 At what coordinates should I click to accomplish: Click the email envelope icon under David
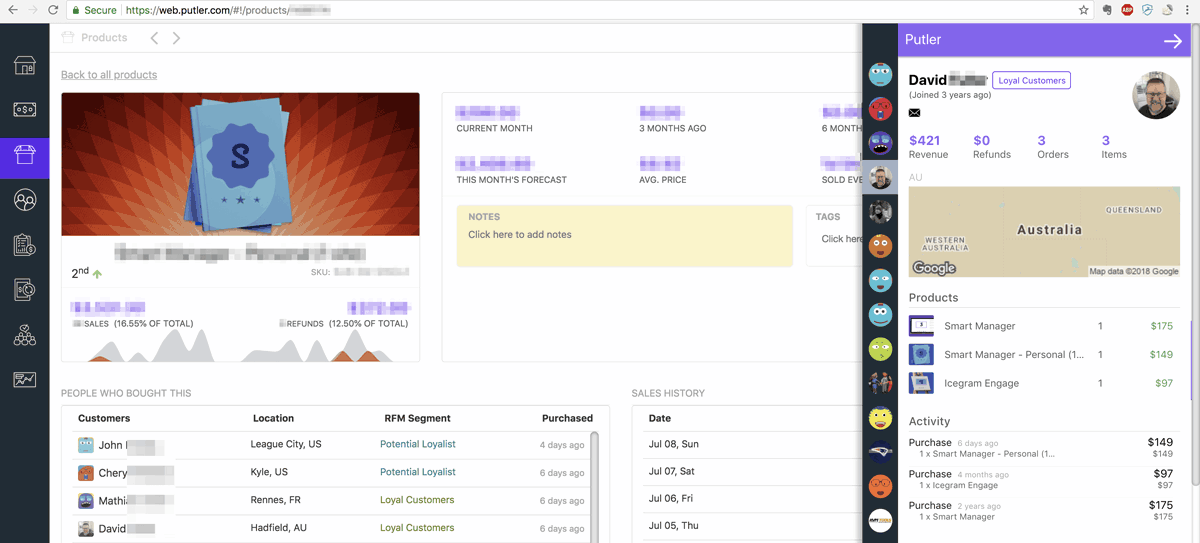pyautogui.click(x=914, y=113)
